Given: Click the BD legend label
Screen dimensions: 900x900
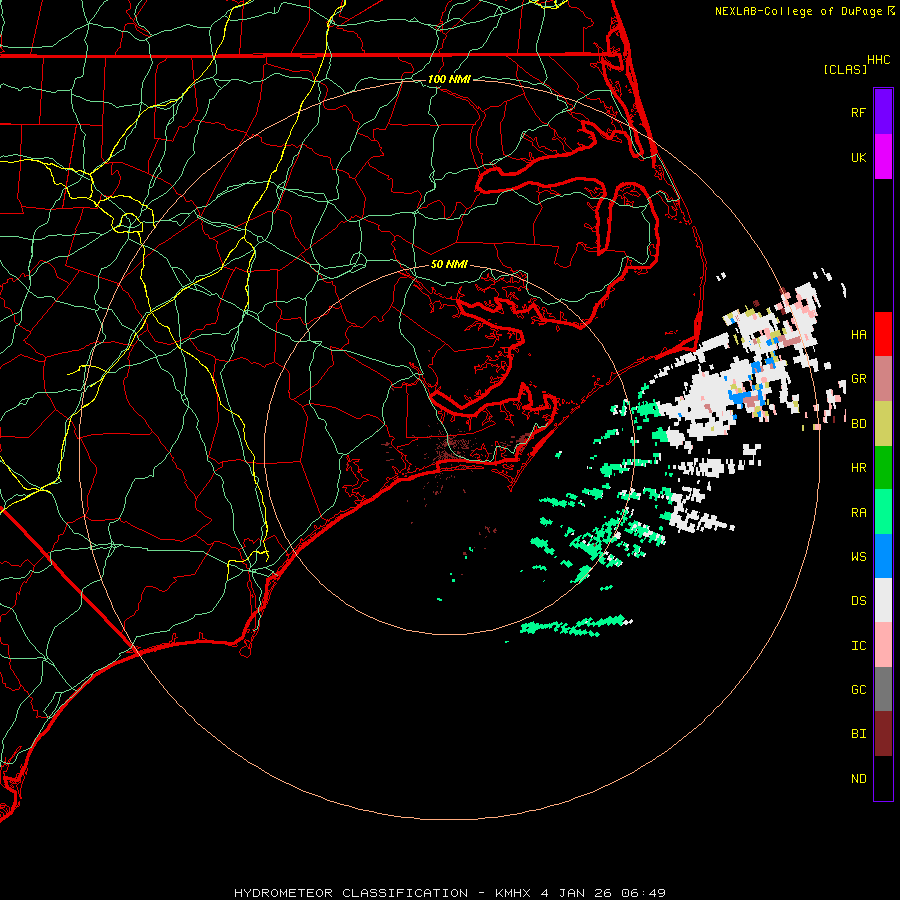Looking at the screenshot, I should [858, 424].
